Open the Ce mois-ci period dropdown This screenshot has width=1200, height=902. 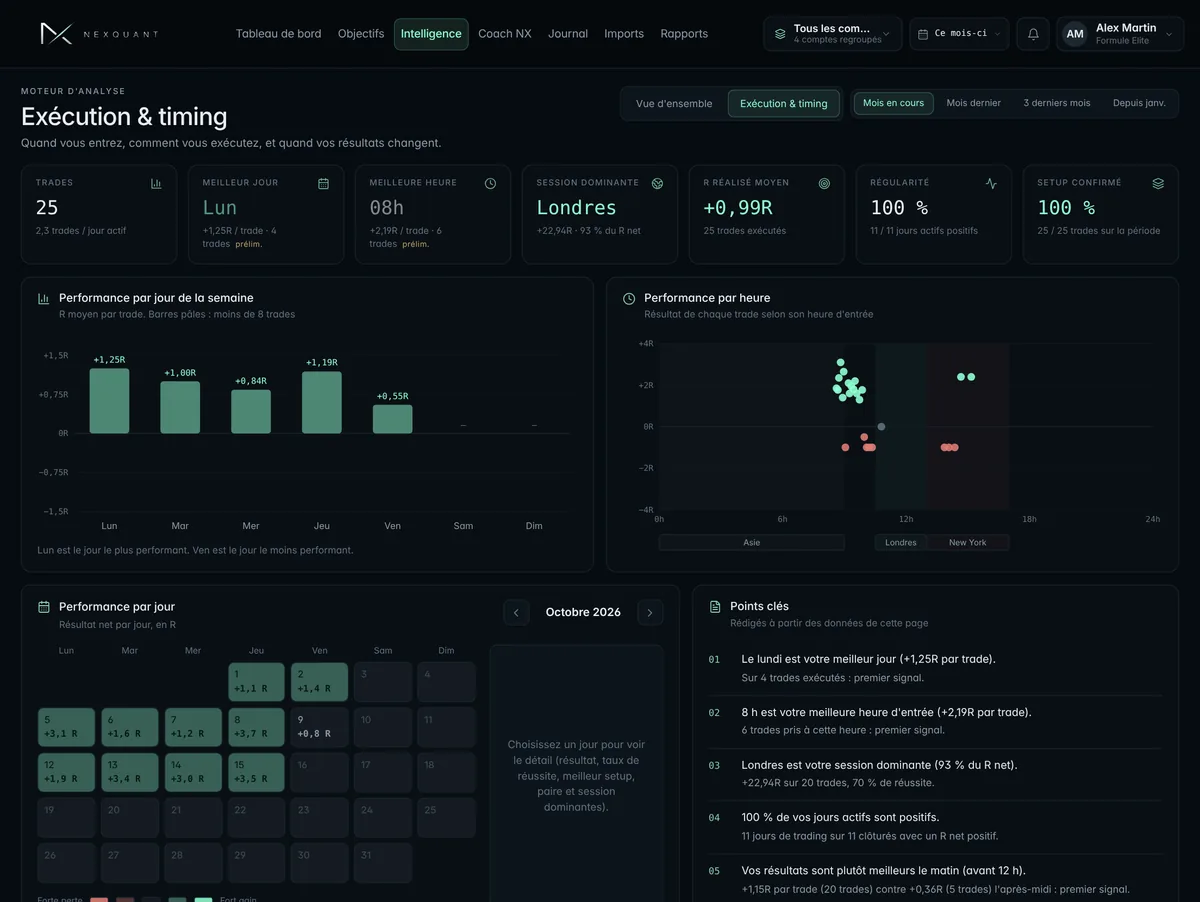[x=959, y=34]
